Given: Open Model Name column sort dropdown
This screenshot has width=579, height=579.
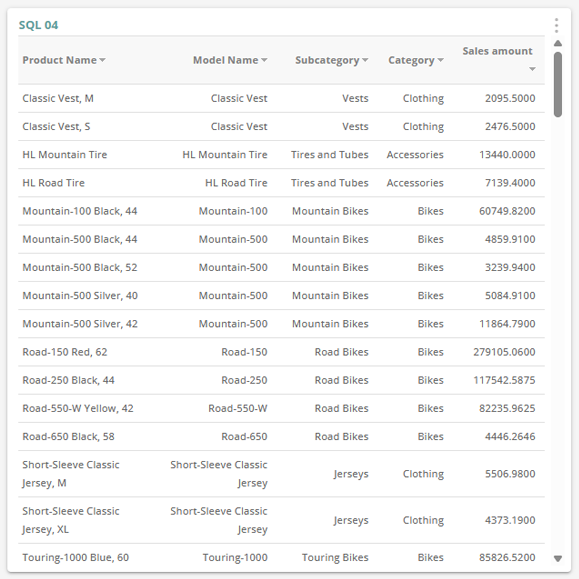Looking at the screenshot, I should pyautogui.click(x=264, y=60).
